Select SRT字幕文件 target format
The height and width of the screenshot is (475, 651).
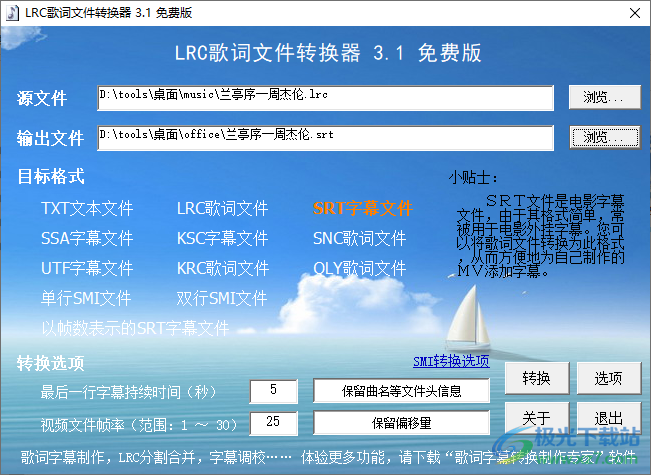point(362,208)
